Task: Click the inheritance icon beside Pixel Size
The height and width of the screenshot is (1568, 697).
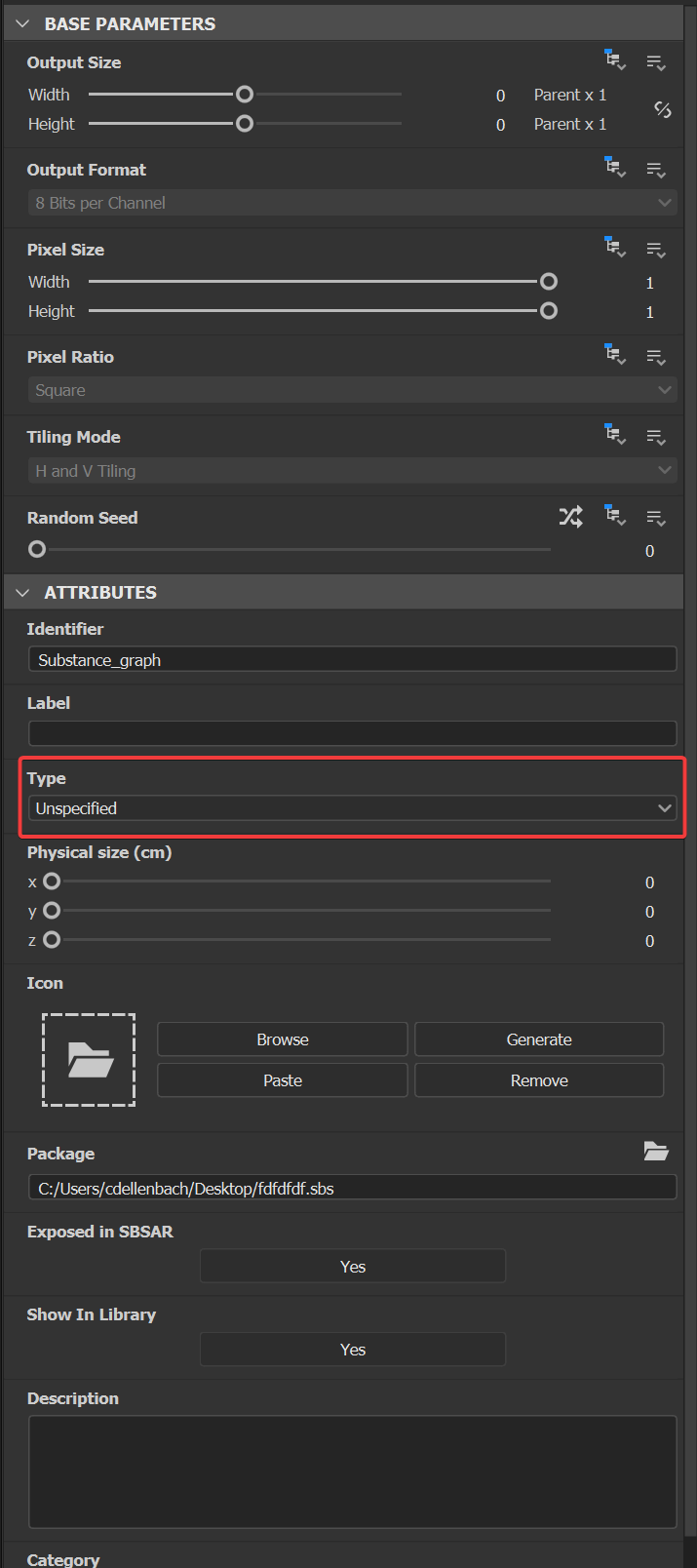Action: (x=615, y=247)
